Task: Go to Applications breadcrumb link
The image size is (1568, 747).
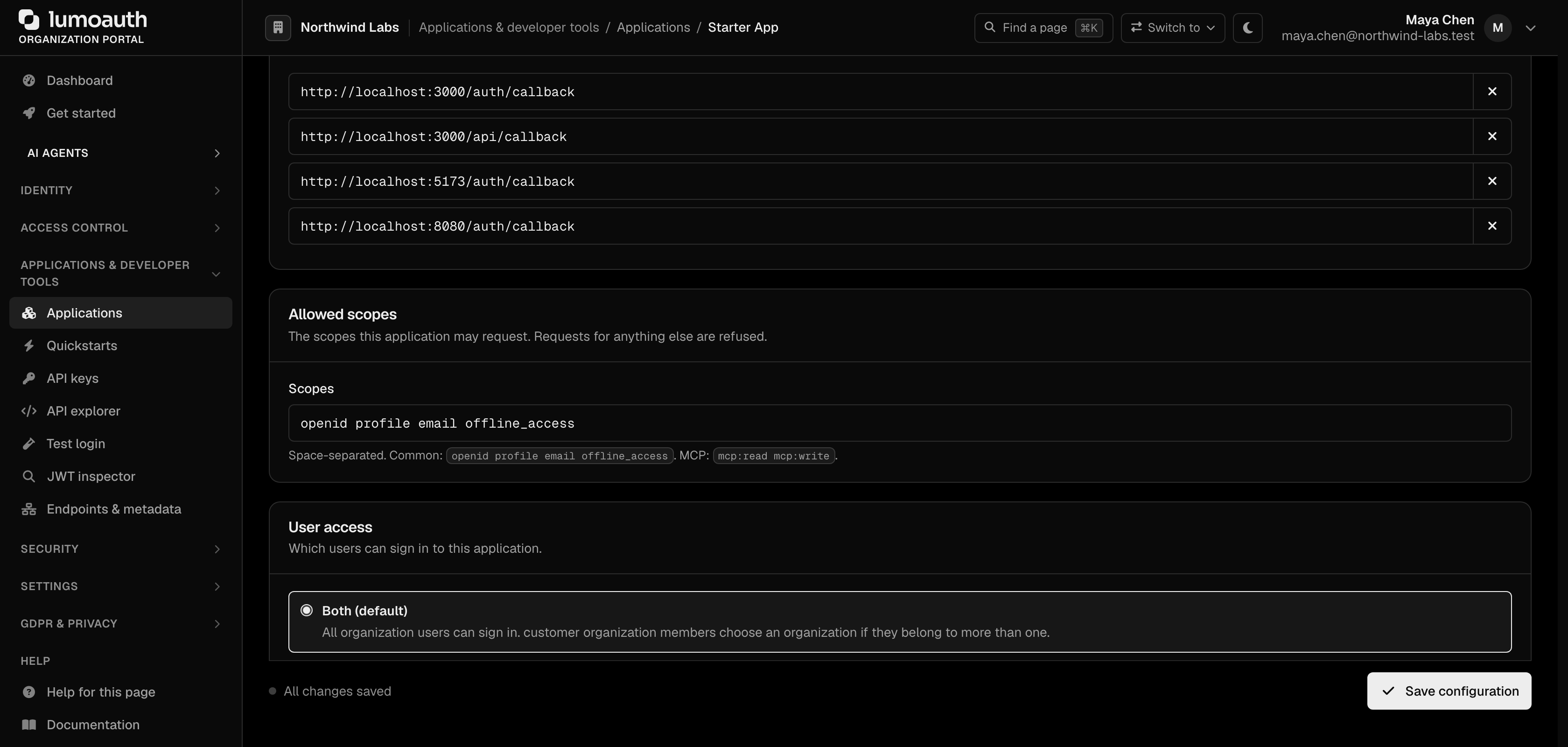Action: pyautogui.click(x=653, y=28)
